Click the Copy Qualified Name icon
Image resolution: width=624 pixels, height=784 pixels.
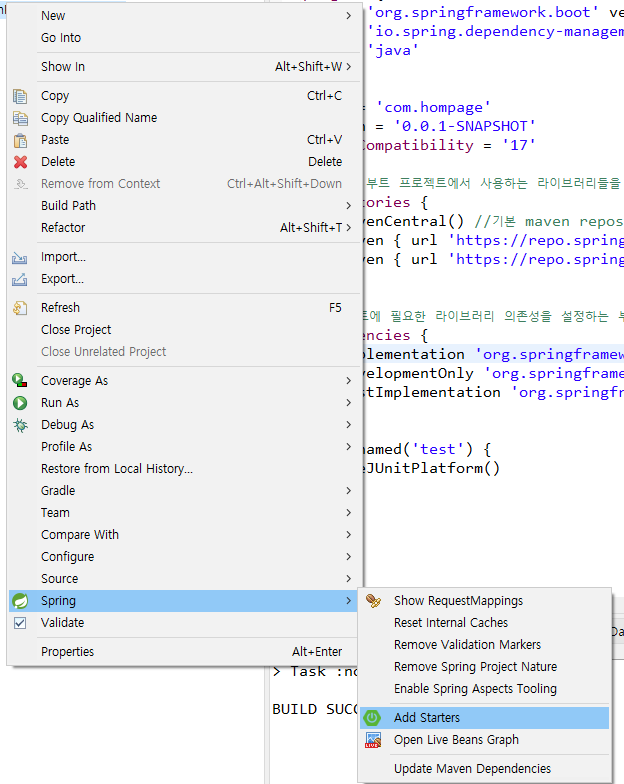click(20, 118)
